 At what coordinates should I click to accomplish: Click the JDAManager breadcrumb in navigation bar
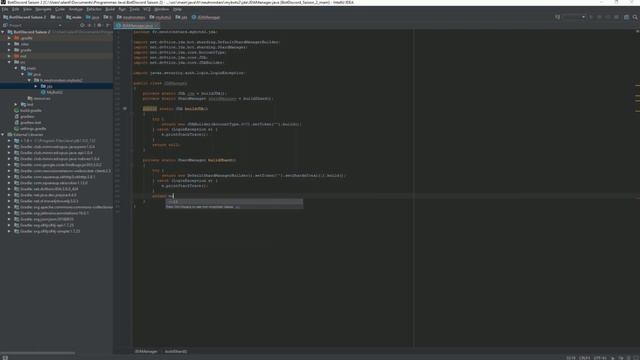[206, 17]
